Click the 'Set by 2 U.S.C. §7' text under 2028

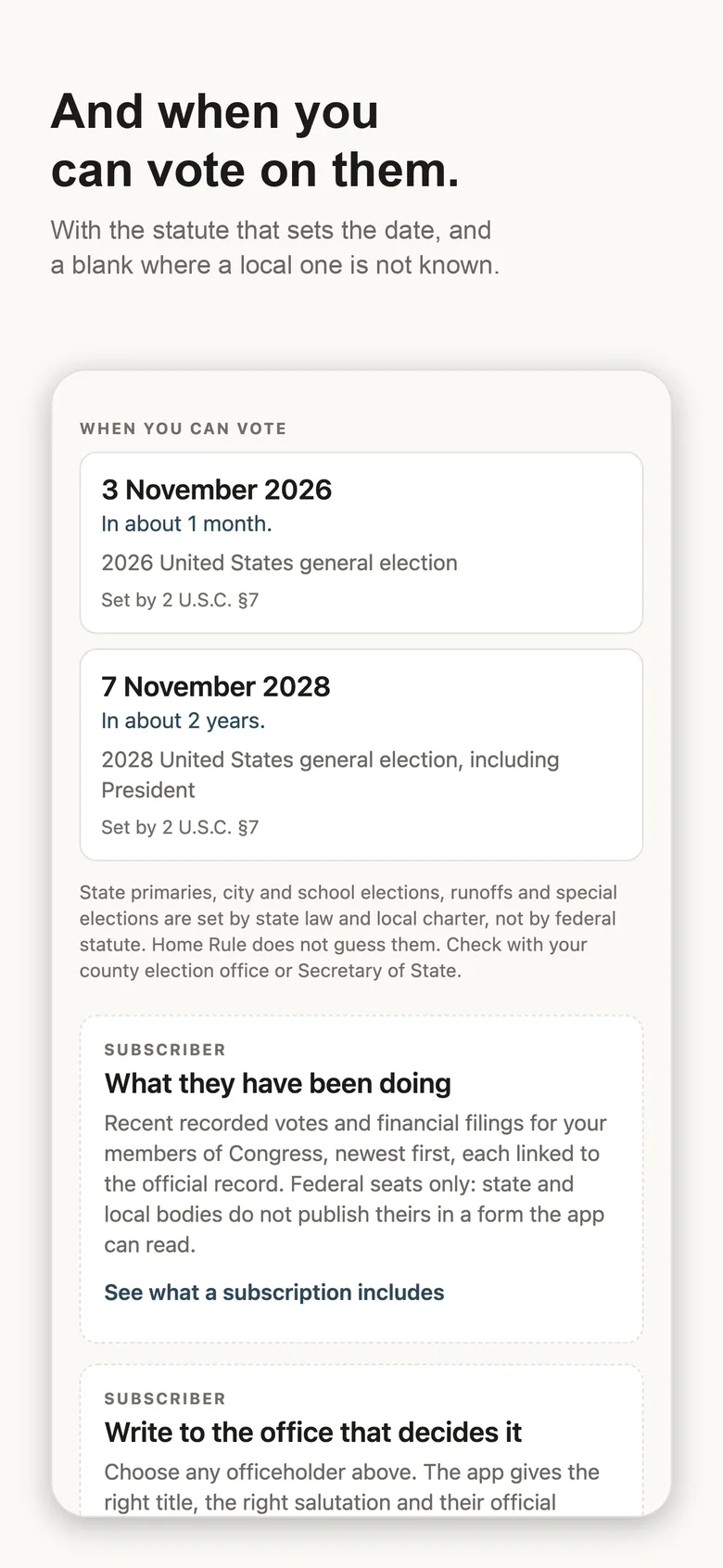[x=180, y=827]
